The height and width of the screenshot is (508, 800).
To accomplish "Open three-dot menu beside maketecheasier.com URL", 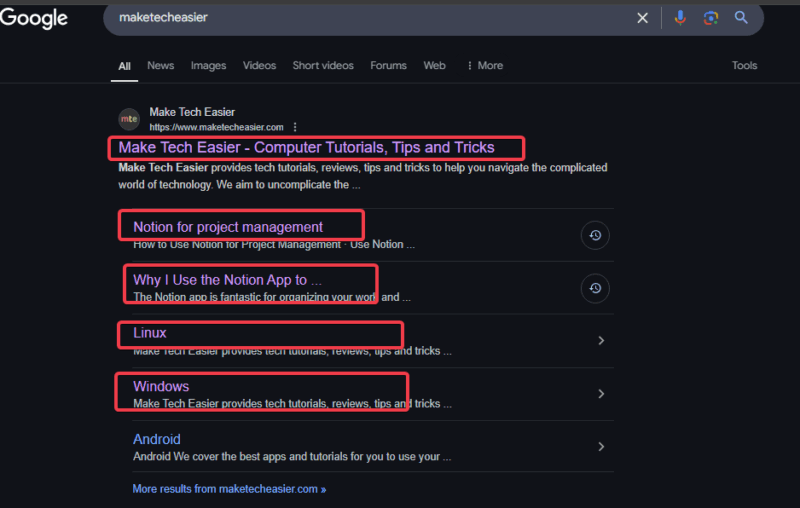I will (x=295, y=128).
